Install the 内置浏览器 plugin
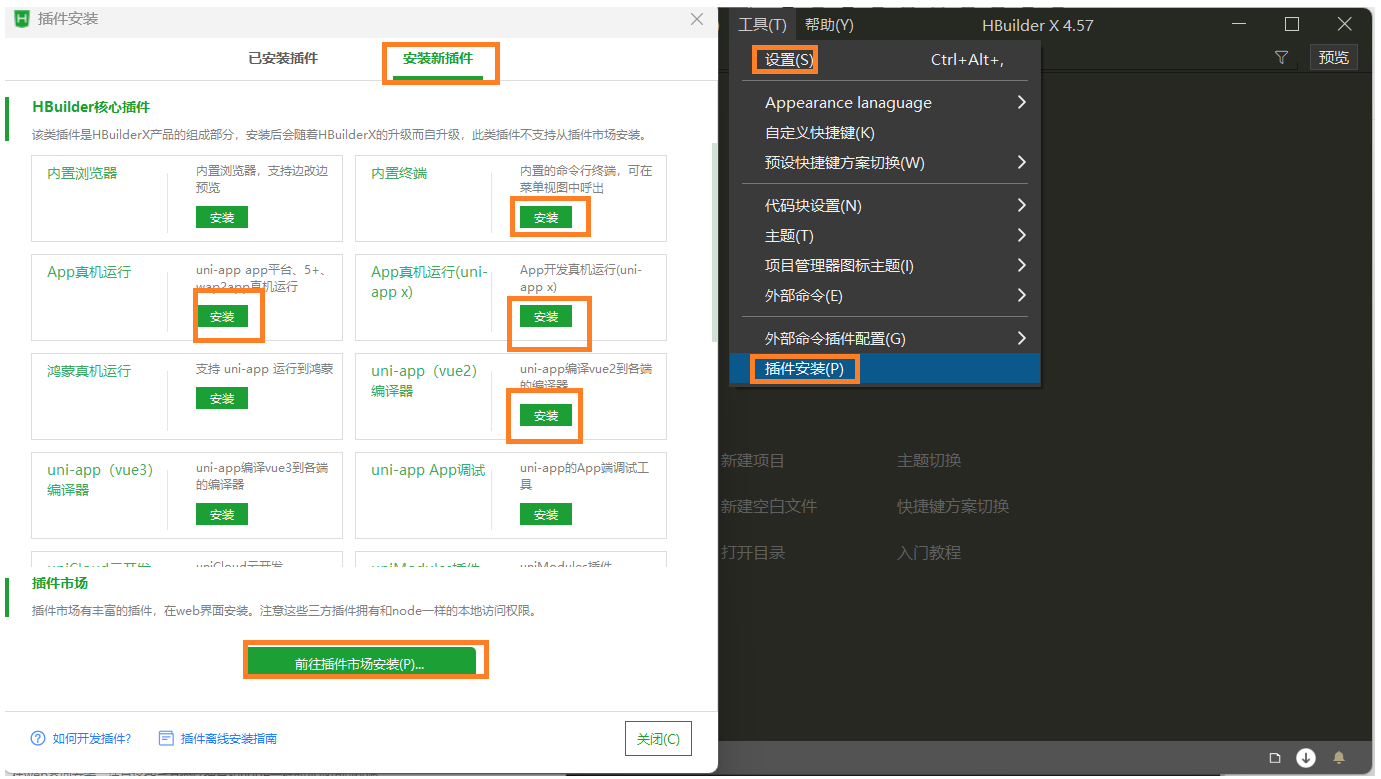 coord(222,217)
